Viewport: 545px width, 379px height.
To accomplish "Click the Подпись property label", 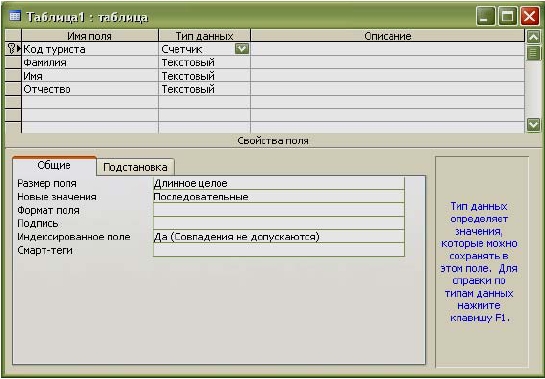I will tap(38, 224).
